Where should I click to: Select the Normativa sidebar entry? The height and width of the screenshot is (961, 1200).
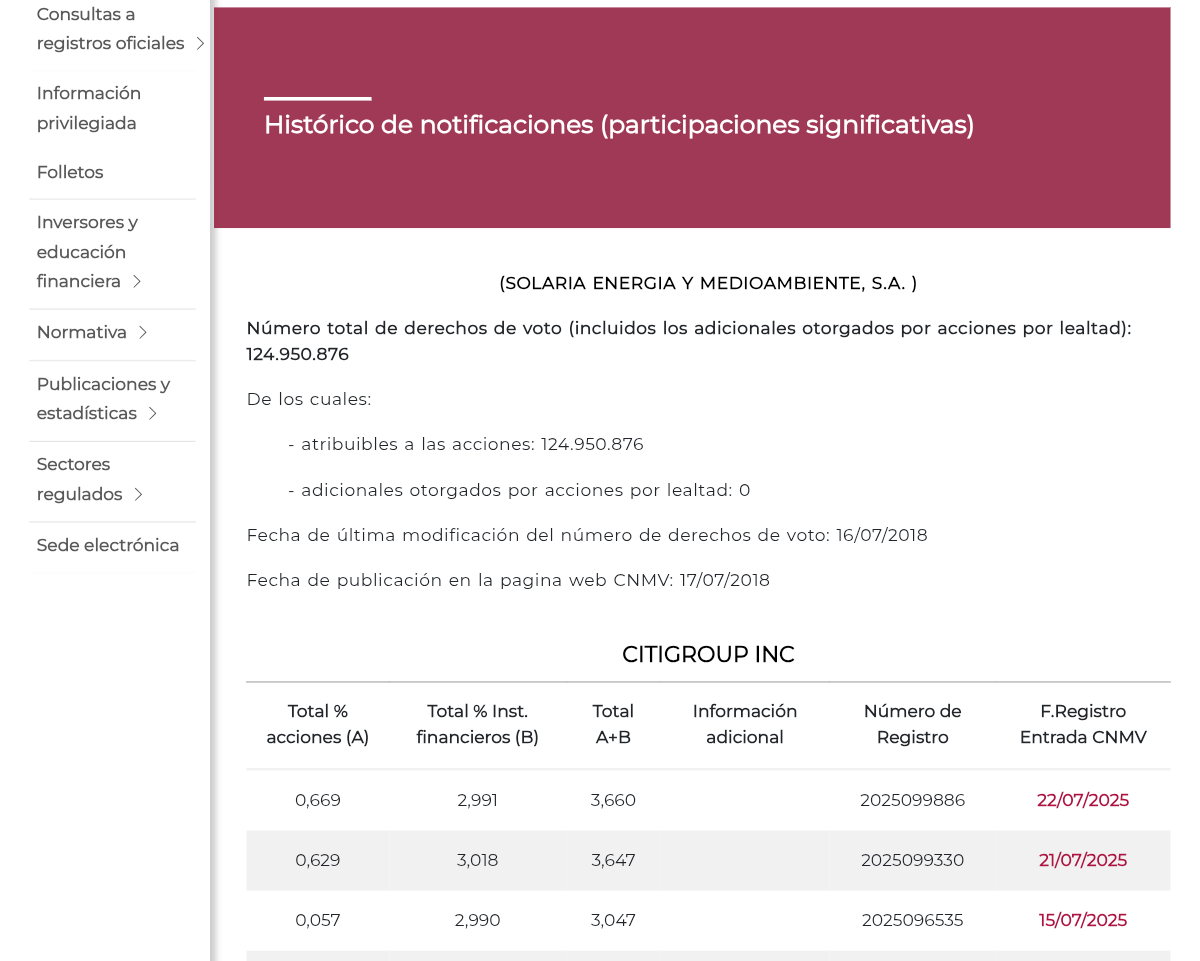pos(82,332)
